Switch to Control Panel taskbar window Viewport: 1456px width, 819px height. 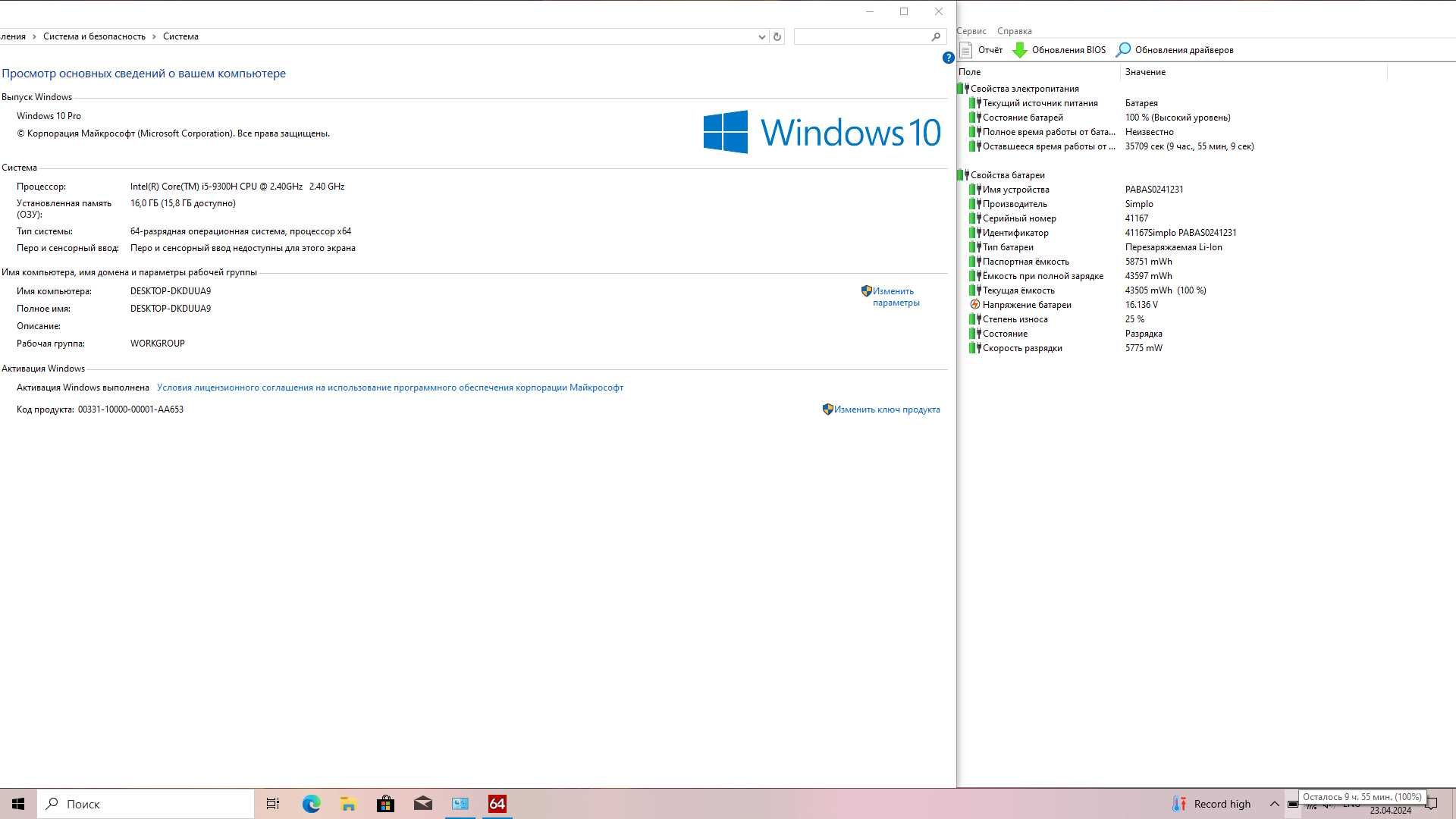[x=460, y=804]
